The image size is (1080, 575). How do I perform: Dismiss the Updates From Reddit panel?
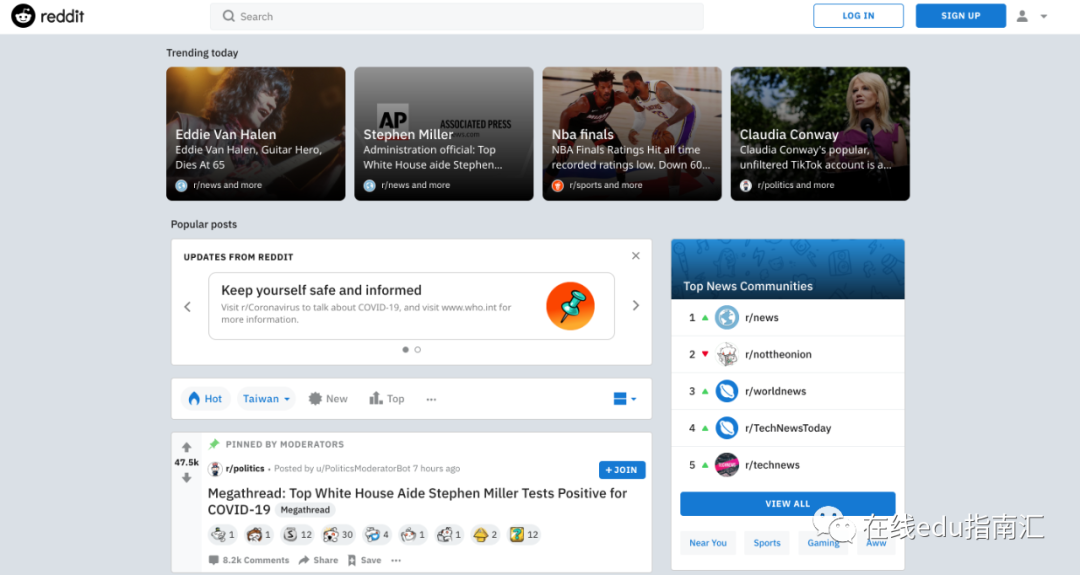point(635,256)
